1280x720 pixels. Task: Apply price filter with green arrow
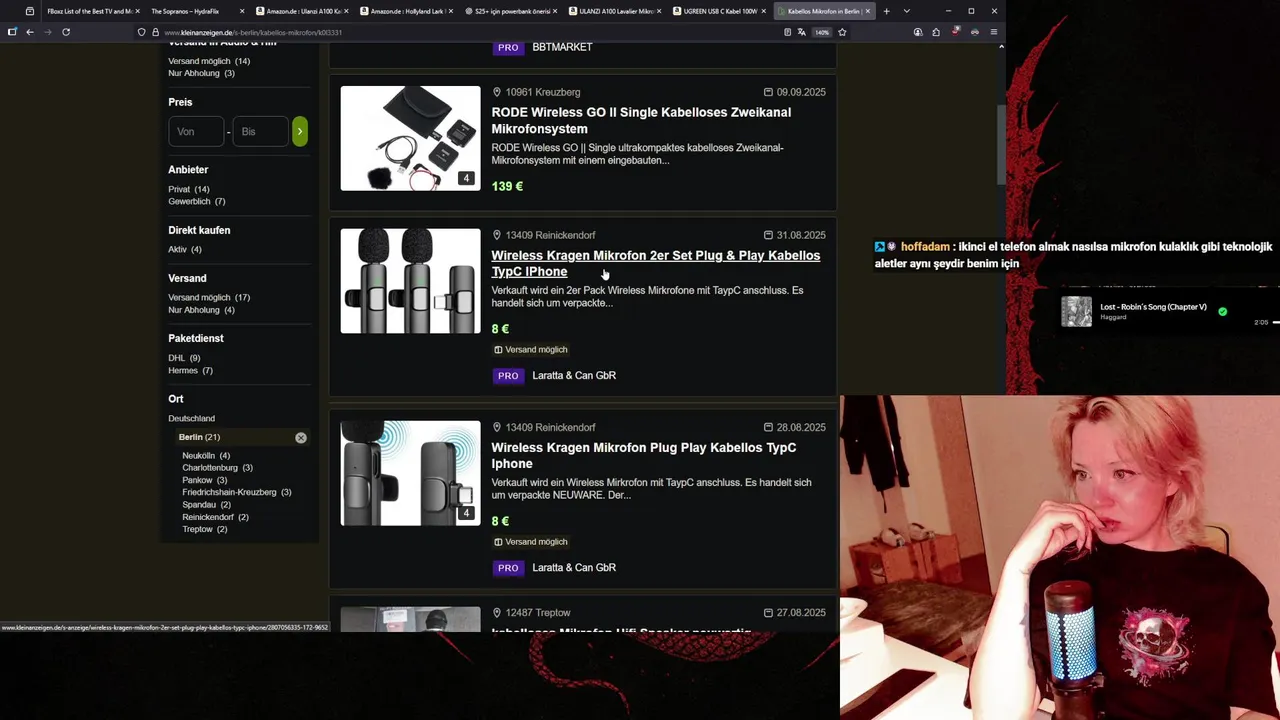coord(300,131)
